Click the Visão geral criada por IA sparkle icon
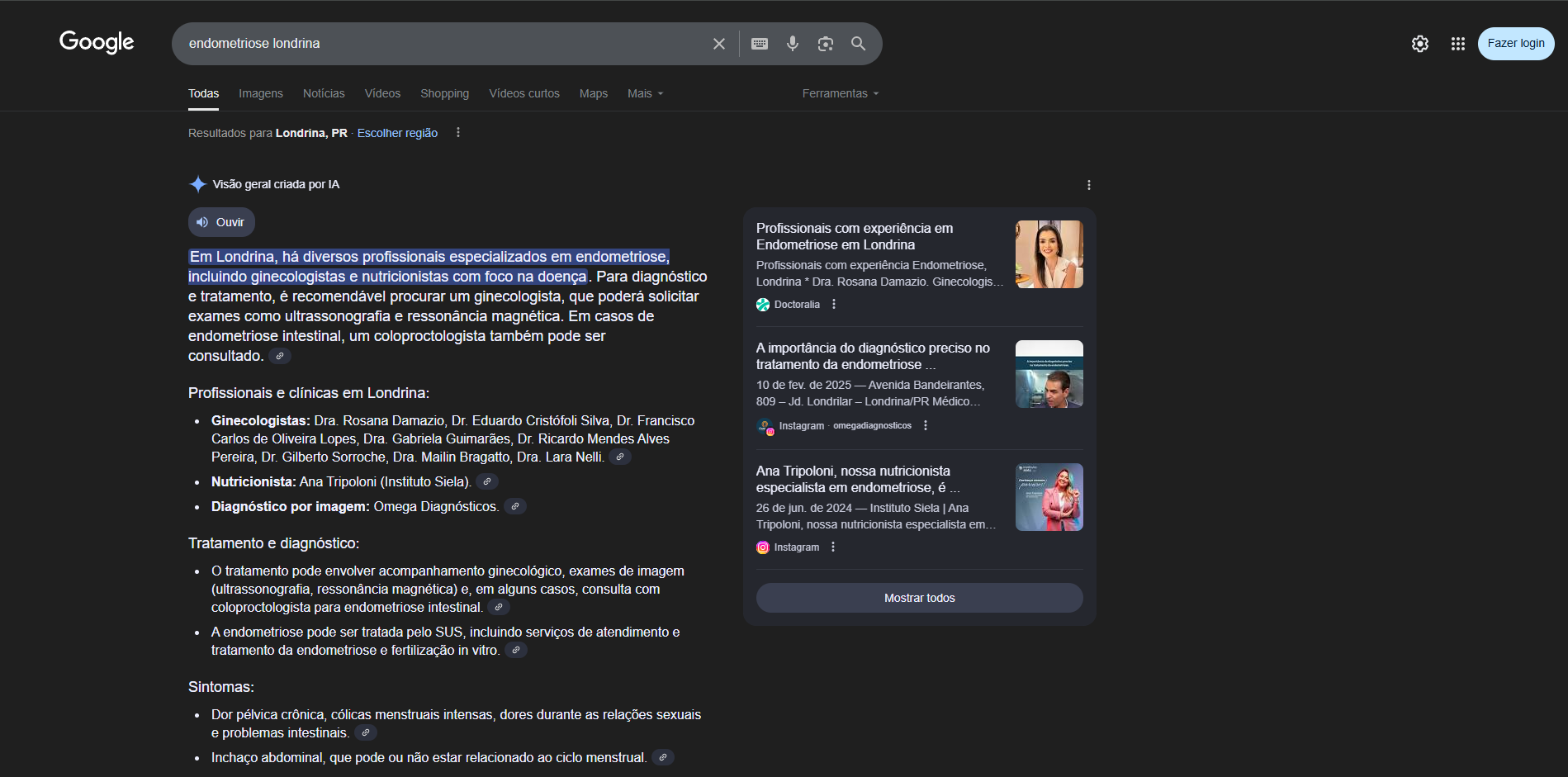Image resolution: width=1568 pixels, height=777 pixels. tap(198, 184)
